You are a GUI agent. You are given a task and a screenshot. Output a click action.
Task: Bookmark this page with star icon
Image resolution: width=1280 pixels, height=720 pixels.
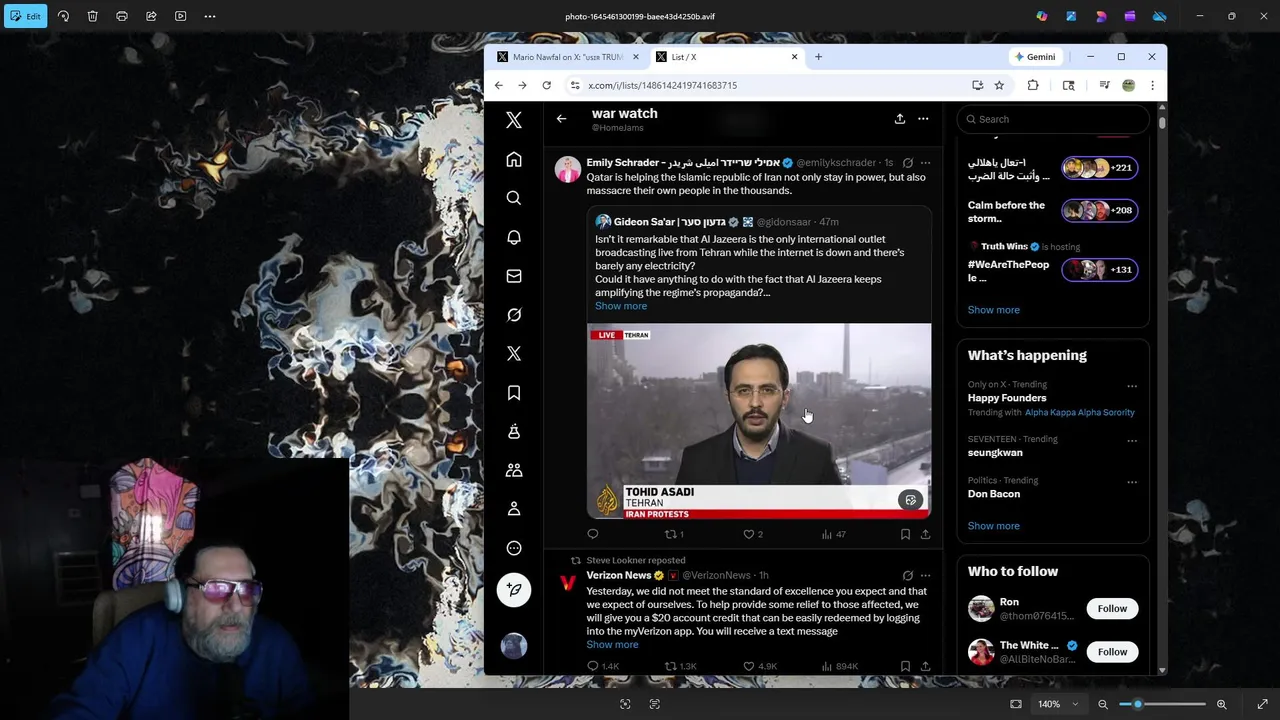(x=999, y=85)
